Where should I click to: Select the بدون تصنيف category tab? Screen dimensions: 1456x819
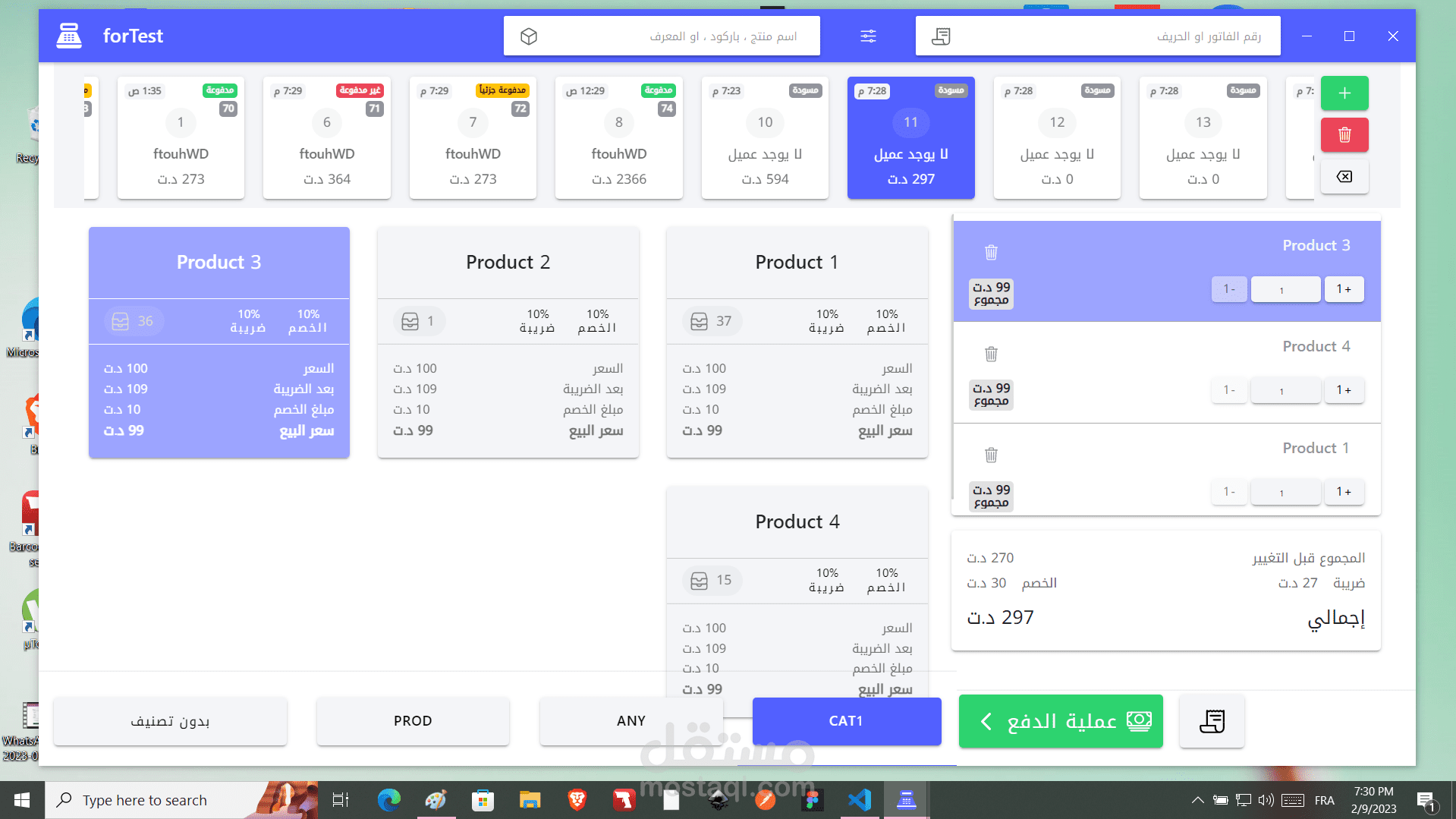pos(170,721)
